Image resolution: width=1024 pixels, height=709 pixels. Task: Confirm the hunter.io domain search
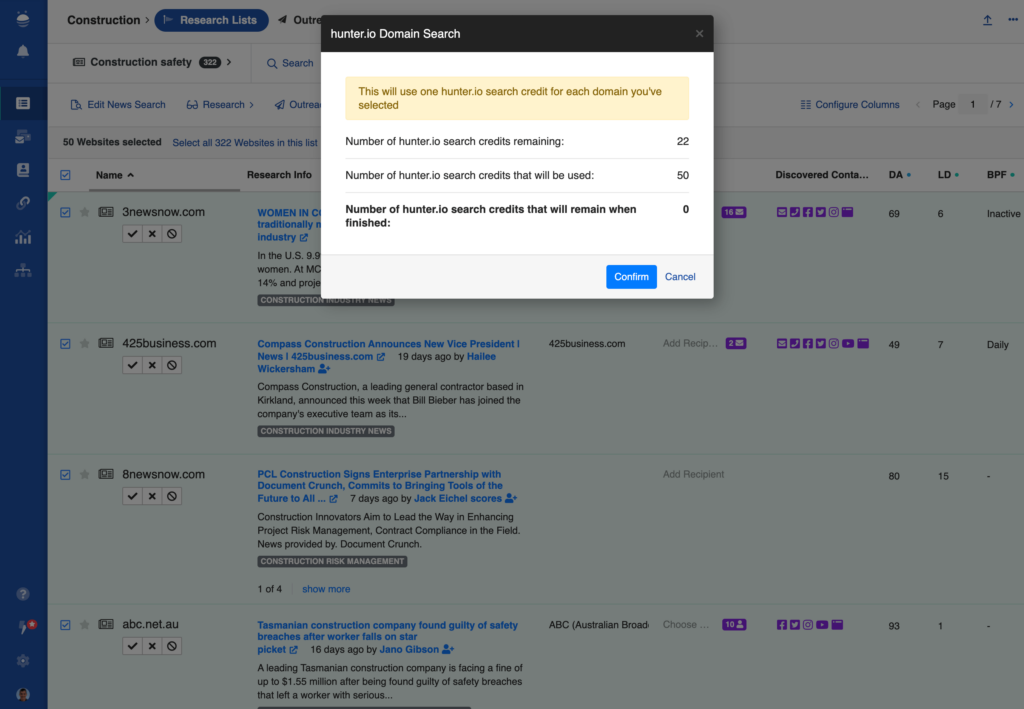(631, 277)
